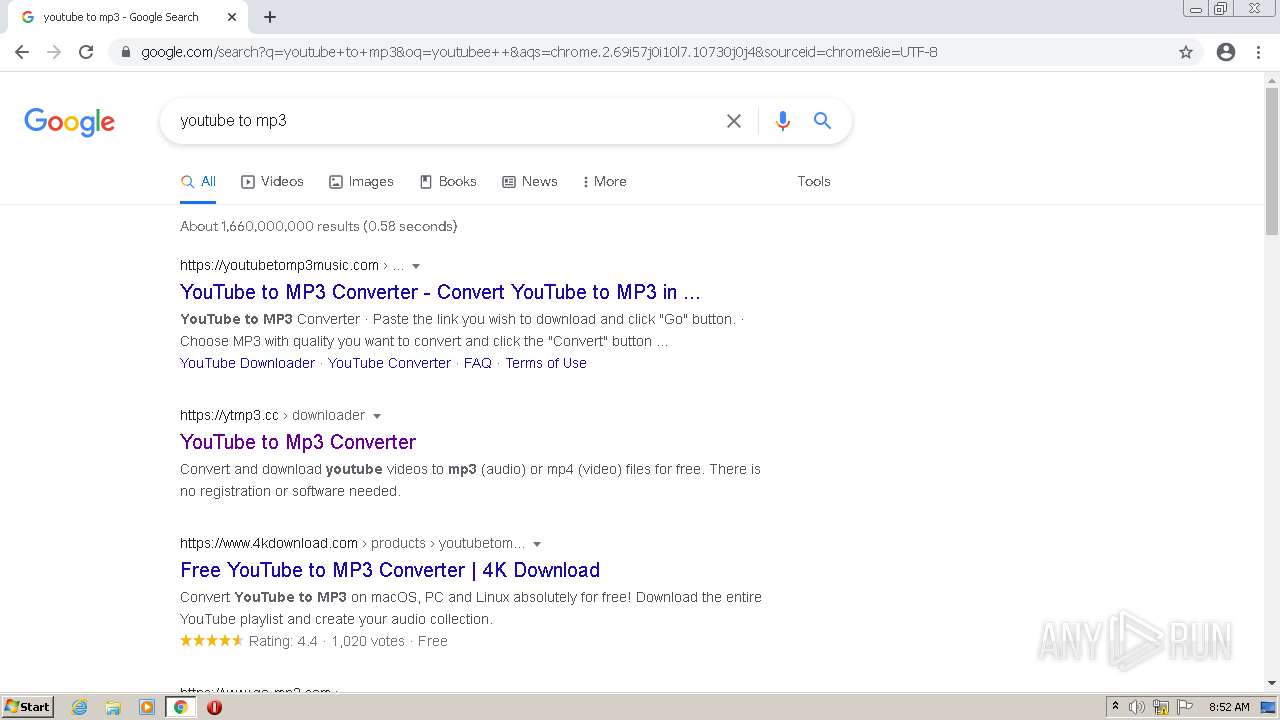Click the 8:52 AM system clock
The image size is (1280, 720).
(x=1229, y=707)
